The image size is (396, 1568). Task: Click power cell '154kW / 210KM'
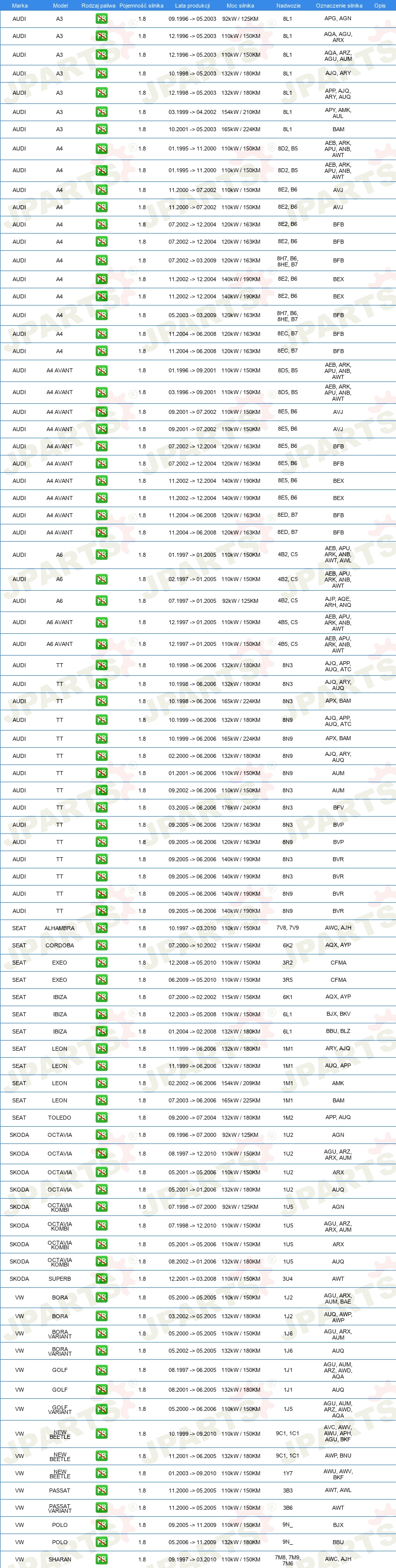click(x=241, y=112)
